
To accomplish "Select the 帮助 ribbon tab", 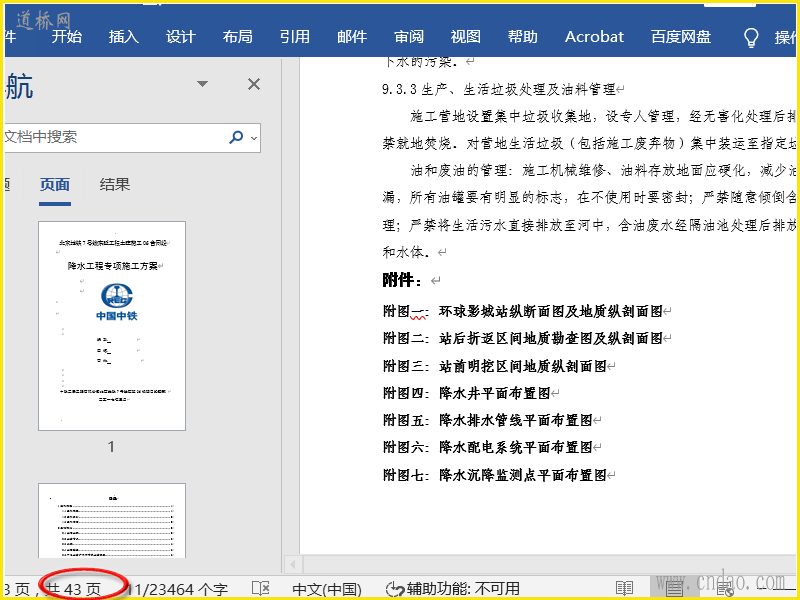I will 522,37.
